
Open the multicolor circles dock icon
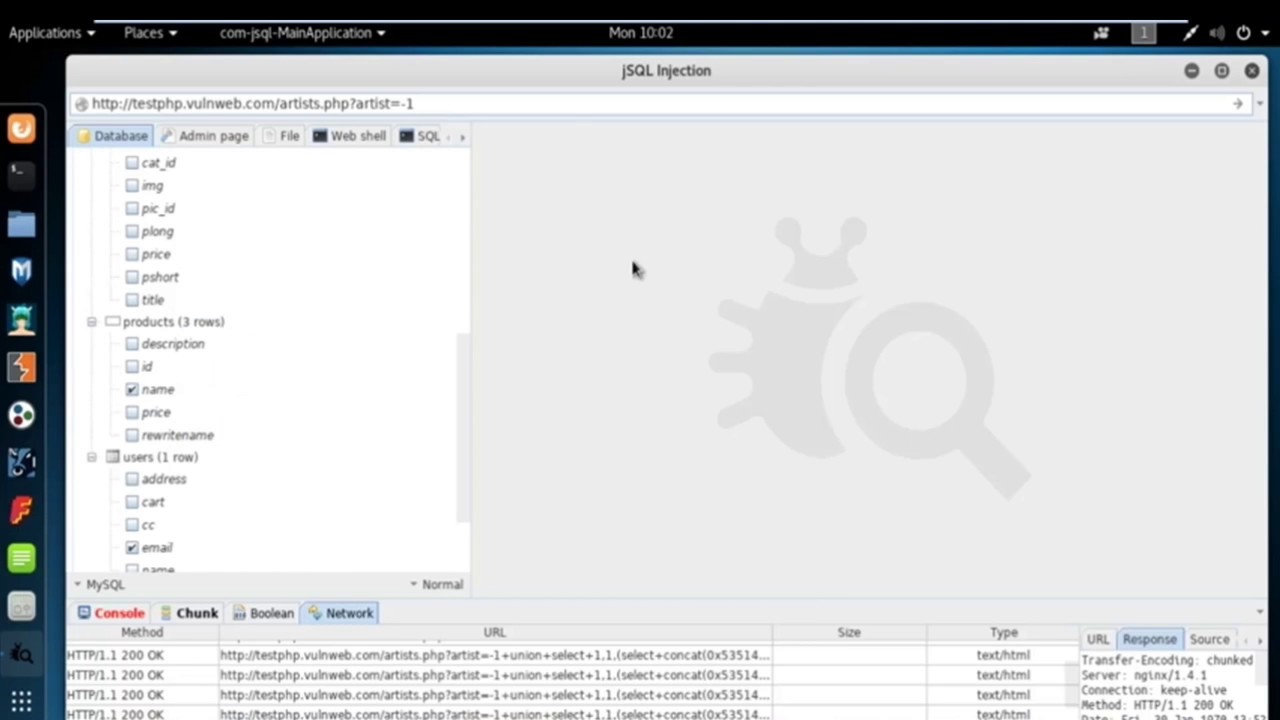pos(21,415)
